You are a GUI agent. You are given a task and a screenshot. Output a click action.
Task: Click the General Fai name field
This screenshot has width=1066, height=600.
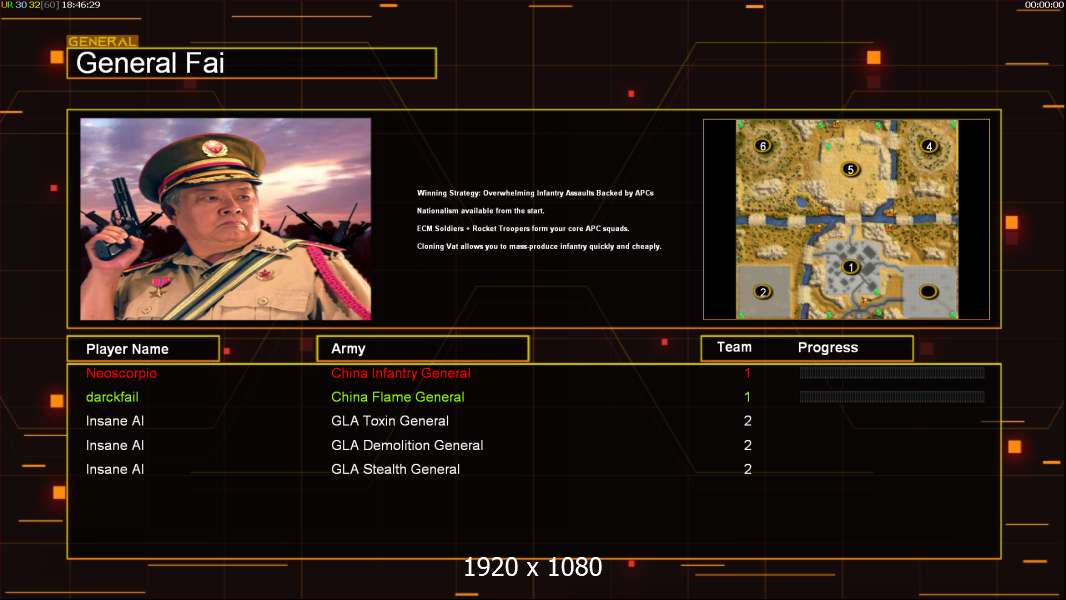click(252, 63)
